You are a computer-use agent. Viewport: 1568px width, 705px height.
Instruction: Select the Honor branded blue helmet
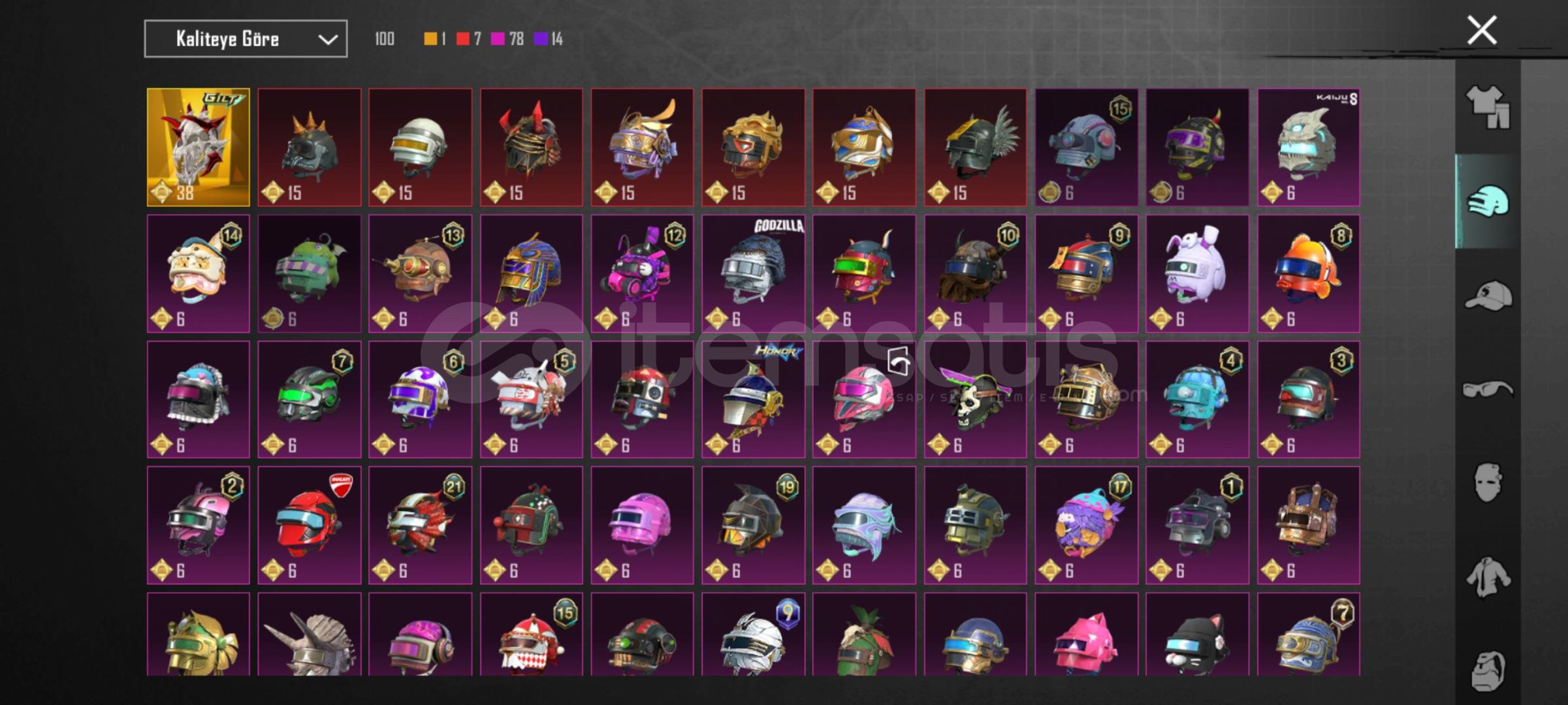(x=753, y=399)
